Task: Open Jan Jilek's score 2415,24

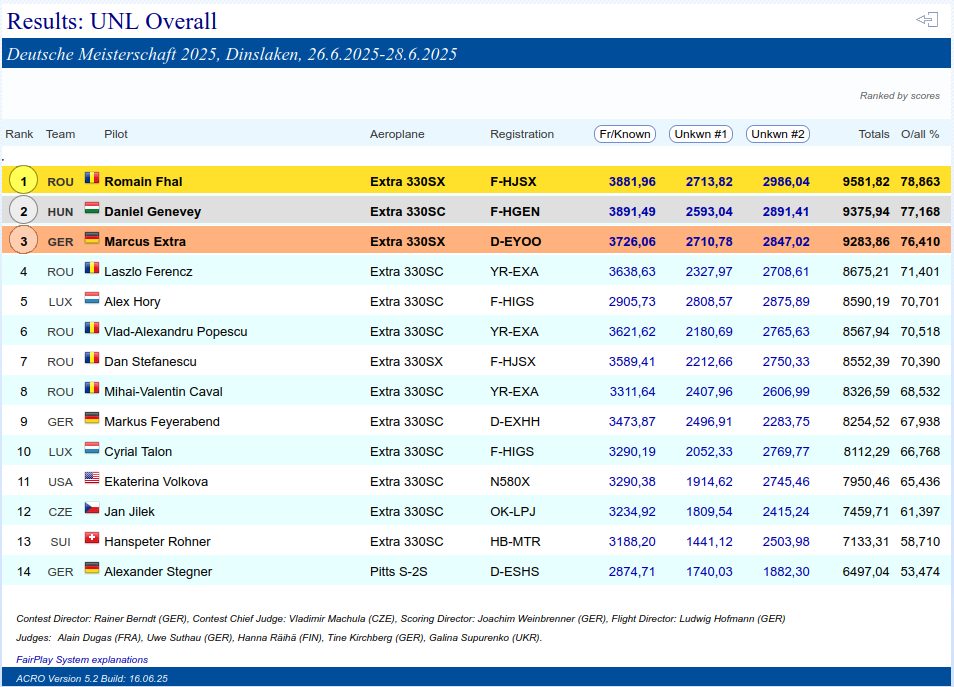Action: tap(786, 512)
